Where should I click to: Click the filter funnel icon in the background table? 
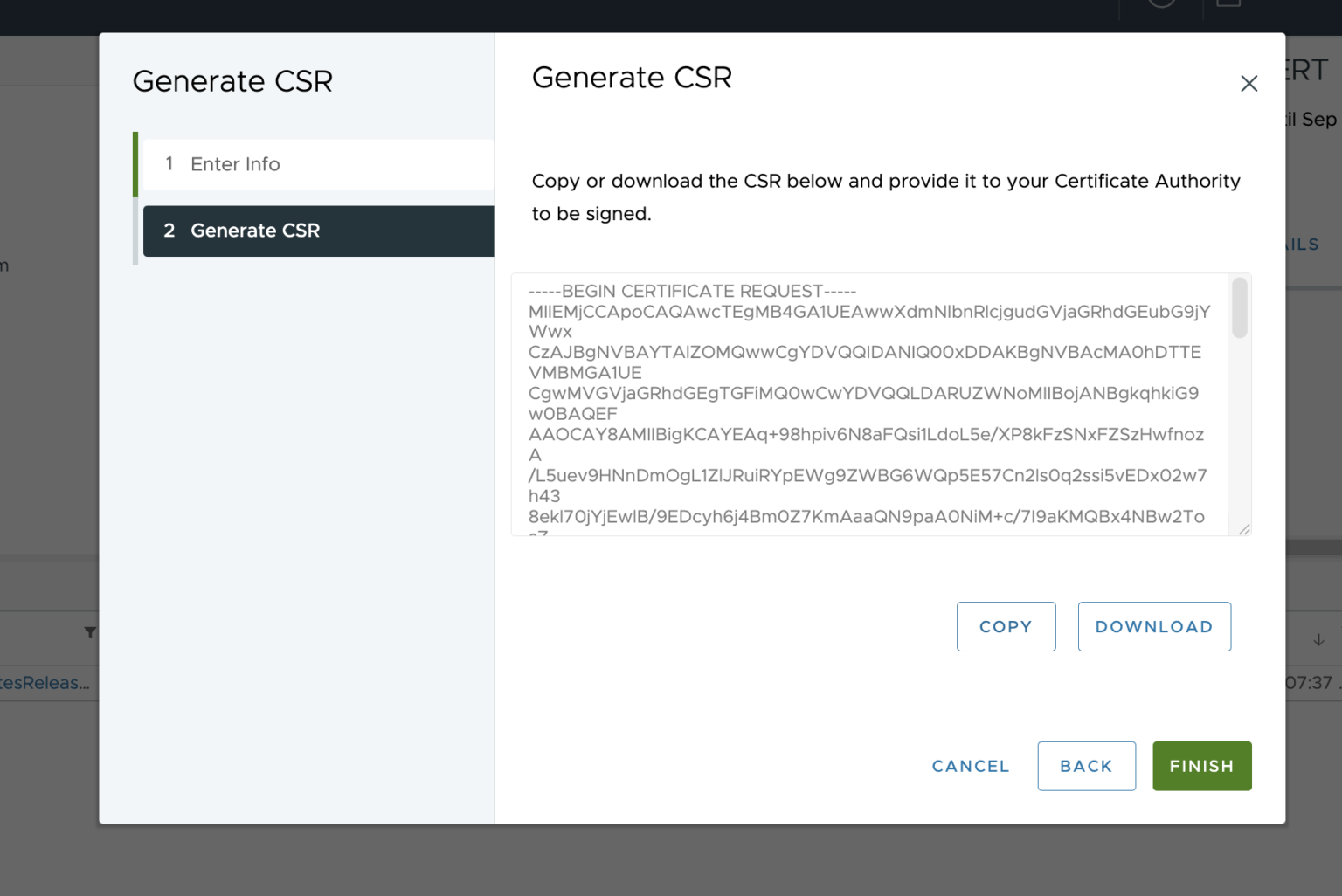click(x=90, y=631)
